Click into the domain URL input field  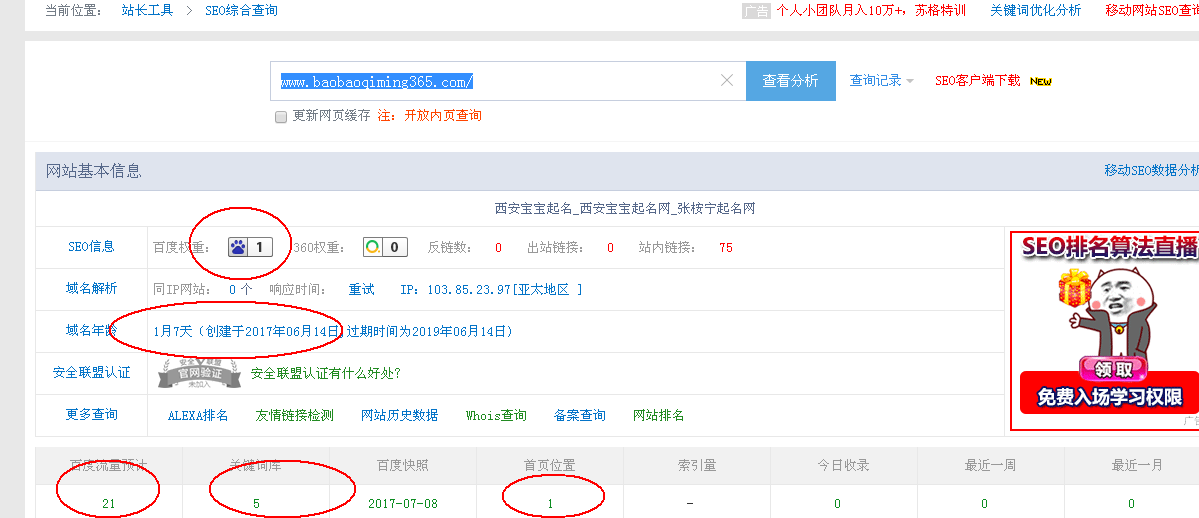(x=508, y=81)
